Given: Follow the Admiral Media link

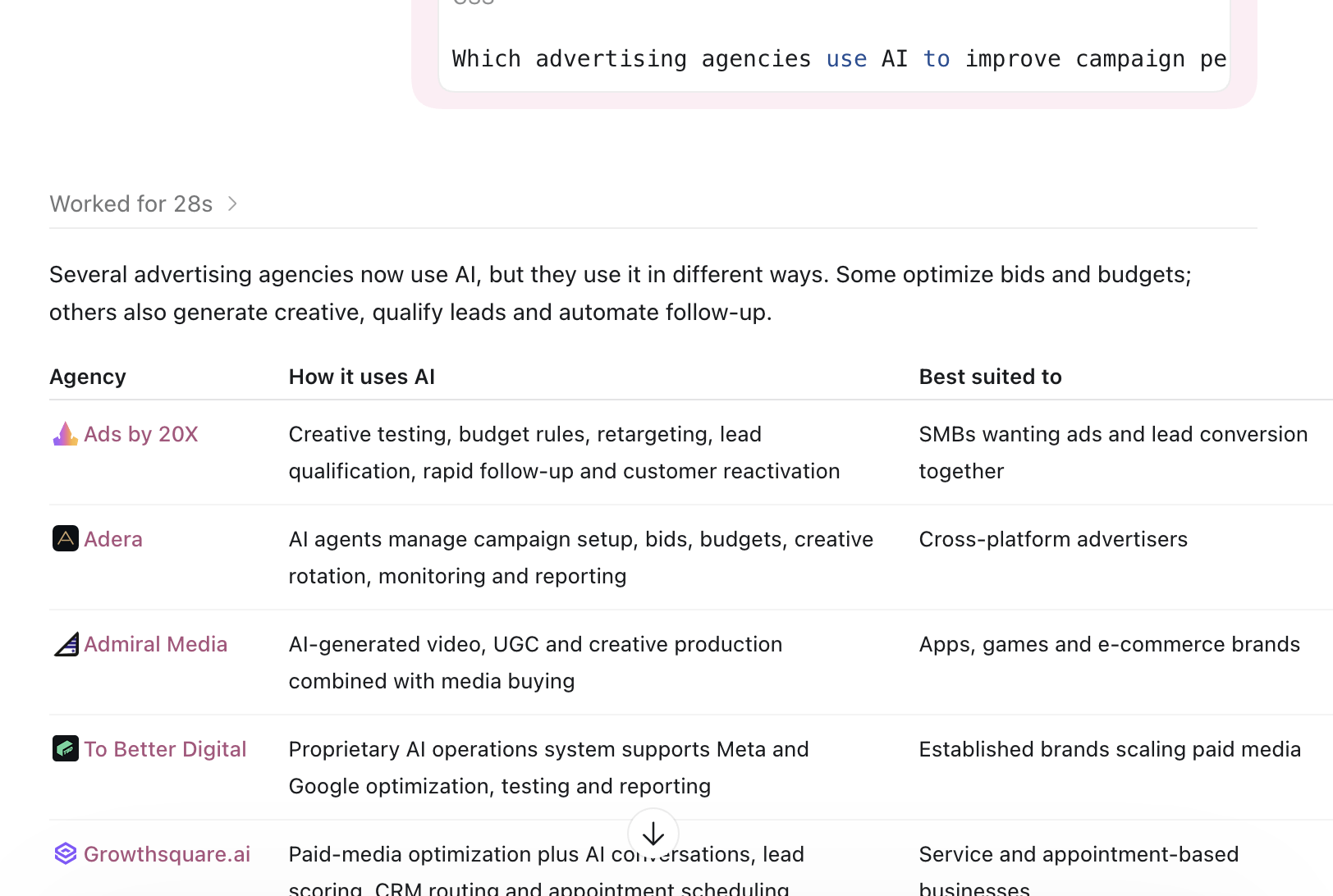Looking at the screenshot, I should click(x=156, y=644).
